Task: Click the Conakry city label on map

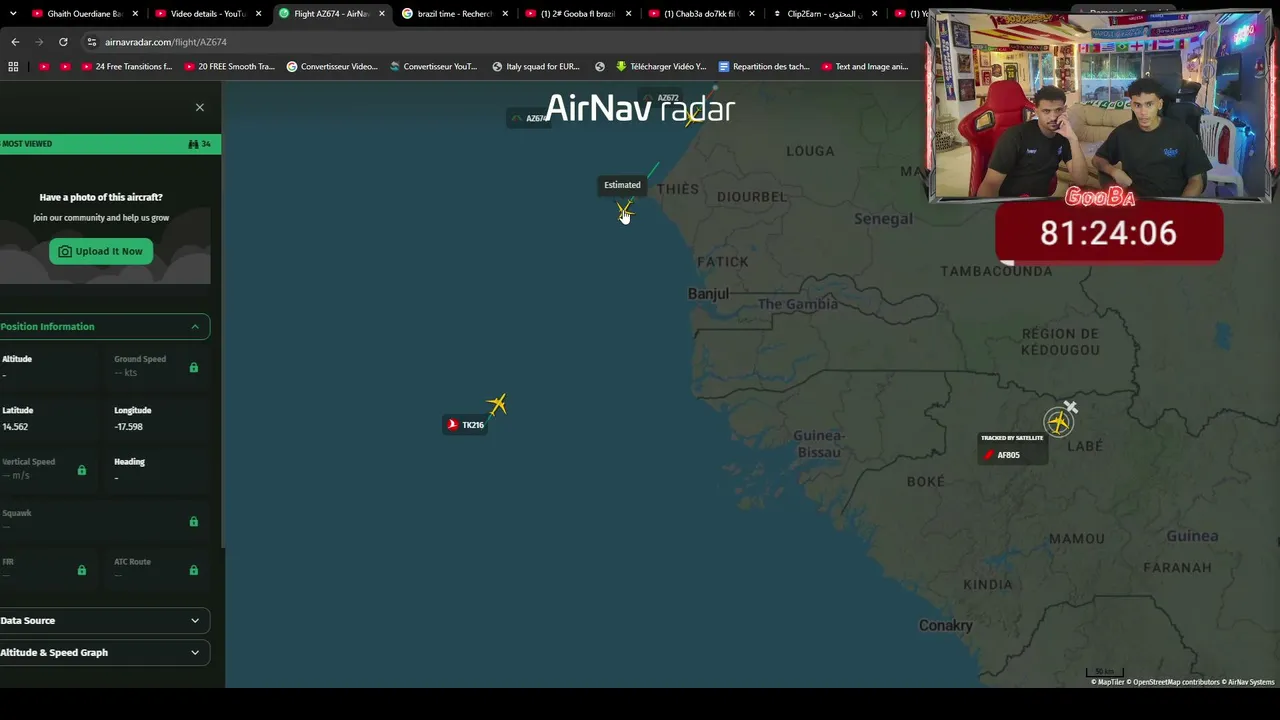Action: [x=945, y=626]
